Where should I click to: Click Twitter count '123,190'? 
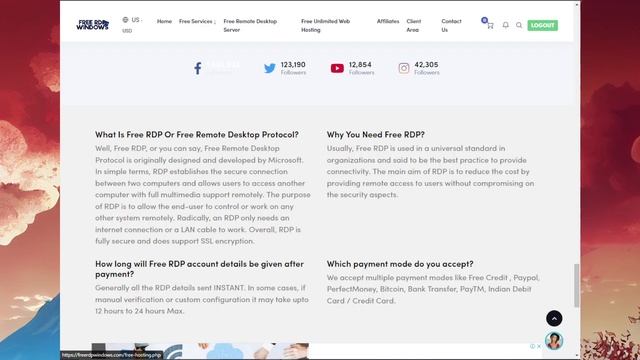pos(293,64)
